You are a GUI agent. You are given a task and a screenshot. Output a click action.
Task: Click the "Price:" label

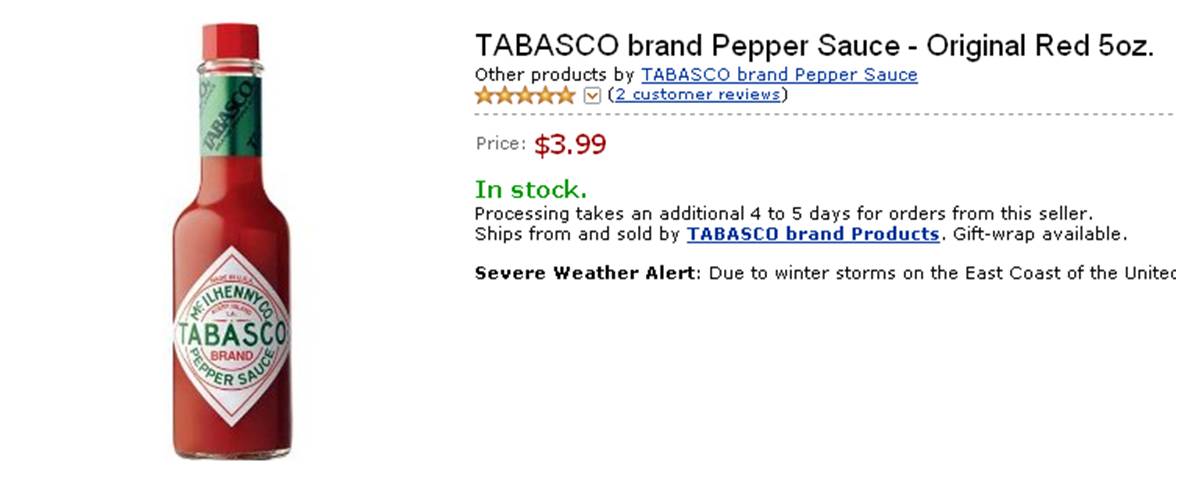click(500, 144)
